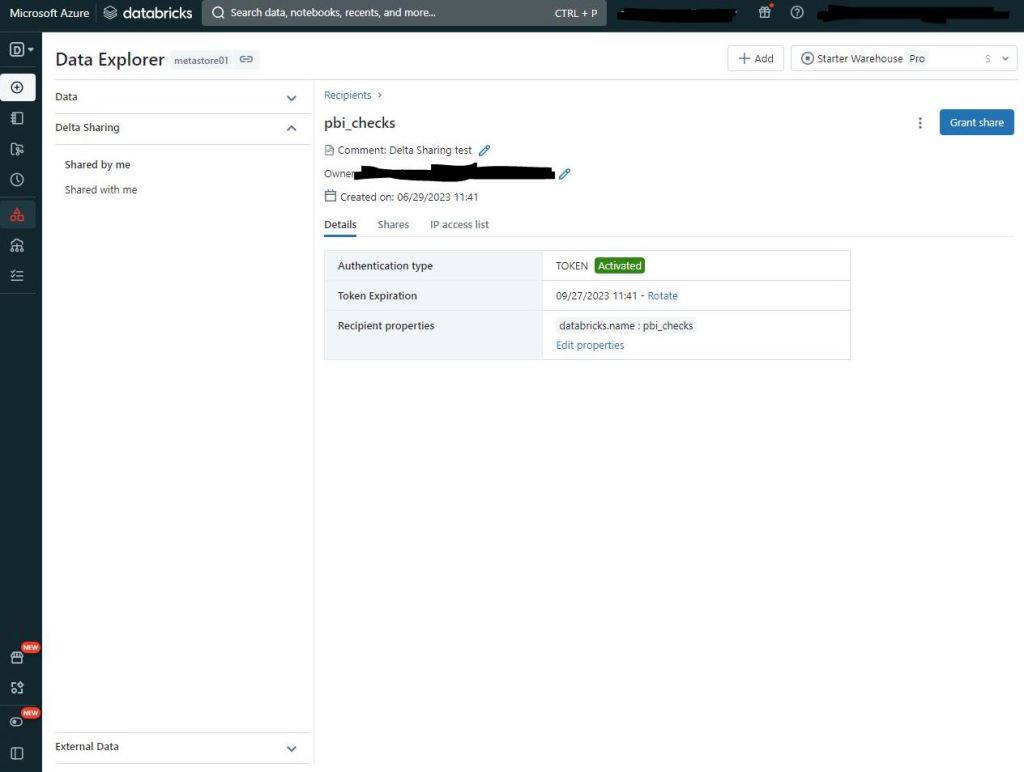Open the three-dot kebab menu
This screenshot has width=1024, height=772.
pyautogui.click(x=920, y=123)
